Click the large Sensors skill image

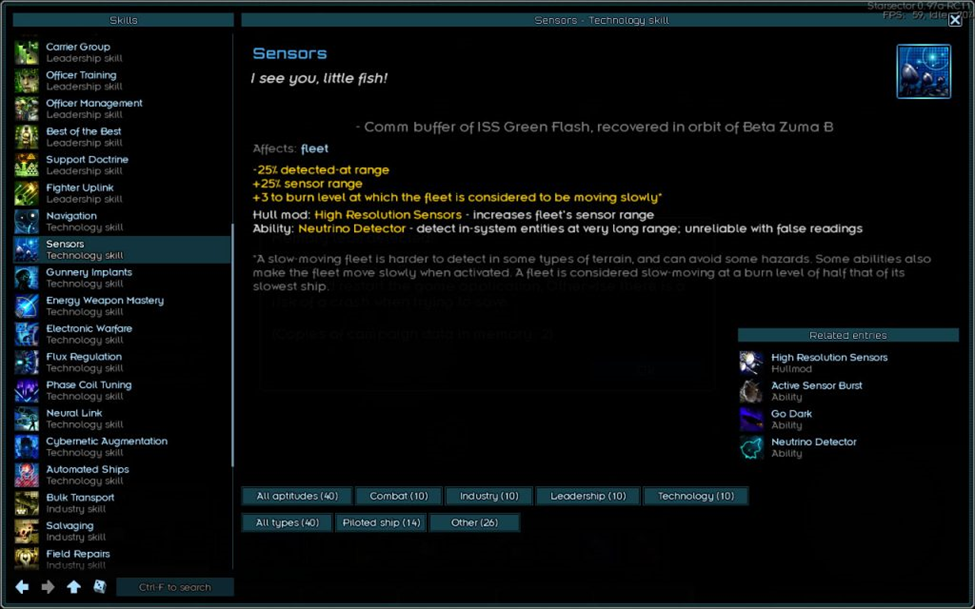(923, 72)
